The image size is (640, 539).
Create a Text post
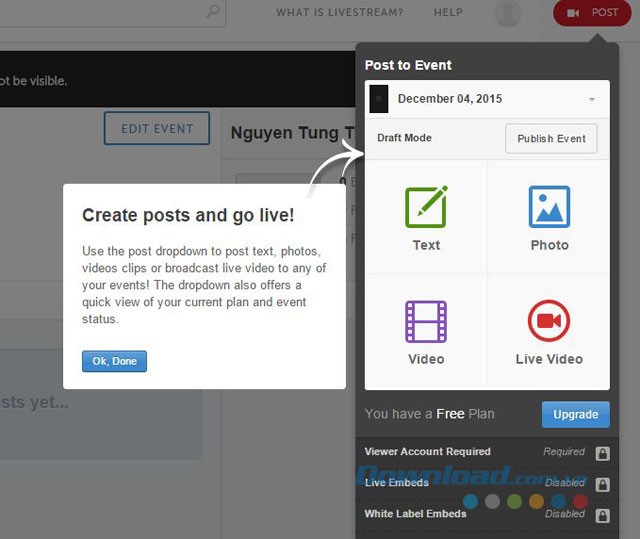426,218
